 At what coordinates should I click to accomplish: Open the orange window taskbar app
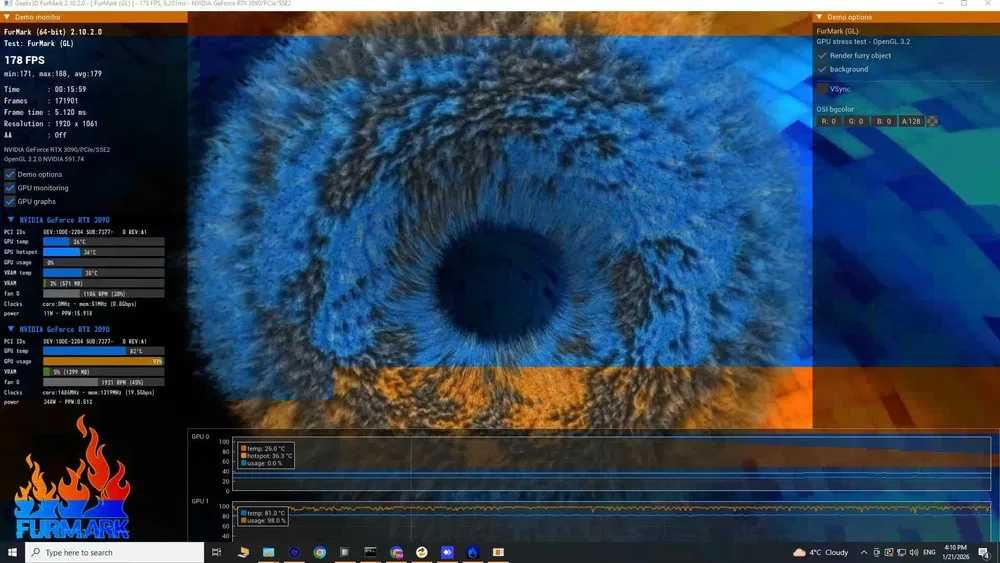pos(498,552)
